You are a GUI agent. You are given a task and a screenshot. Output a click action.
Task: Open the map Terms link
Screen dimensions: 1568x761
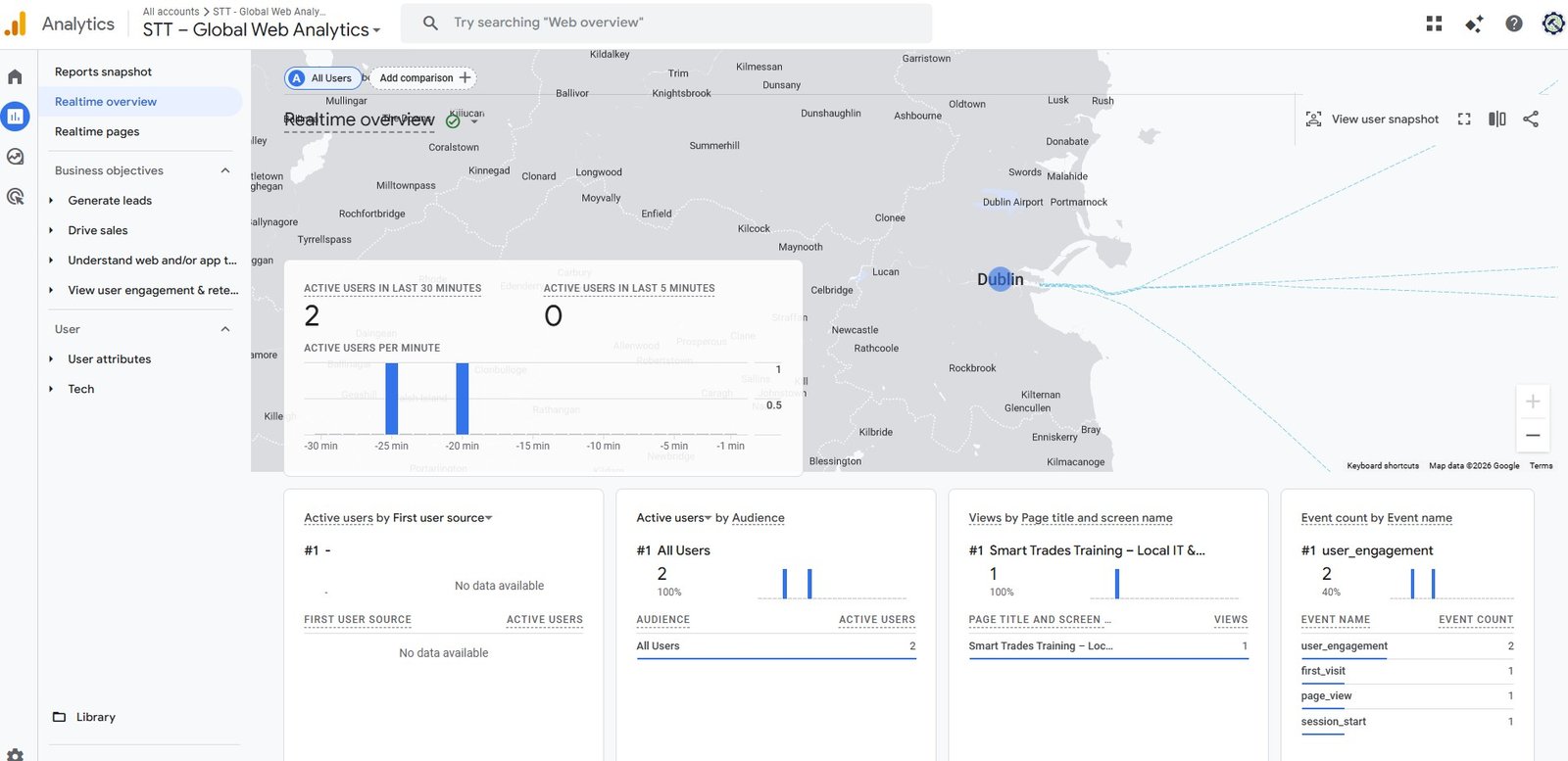coord(1541,466)
